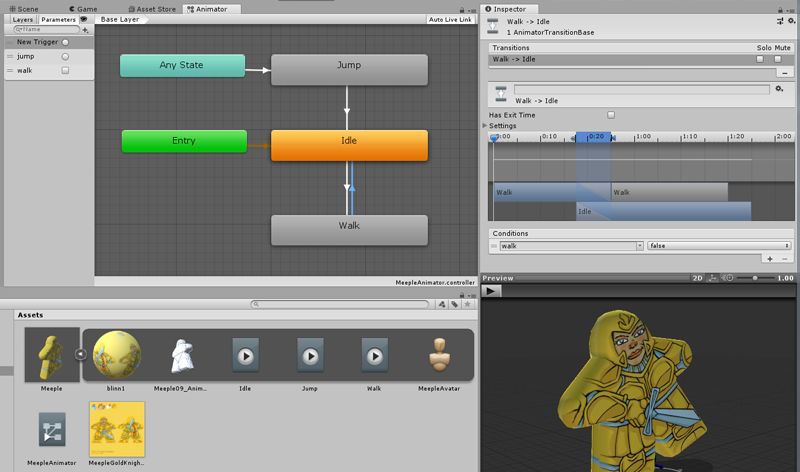Switch to the Parameters tab

point(58,19)
